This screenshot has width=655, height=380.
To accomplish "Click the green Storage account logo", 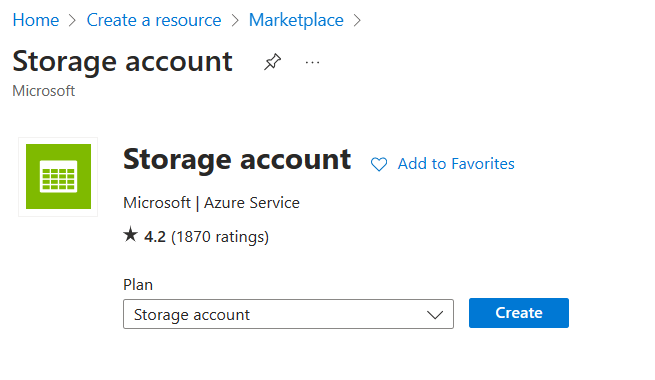I will [x=58, y=177].
